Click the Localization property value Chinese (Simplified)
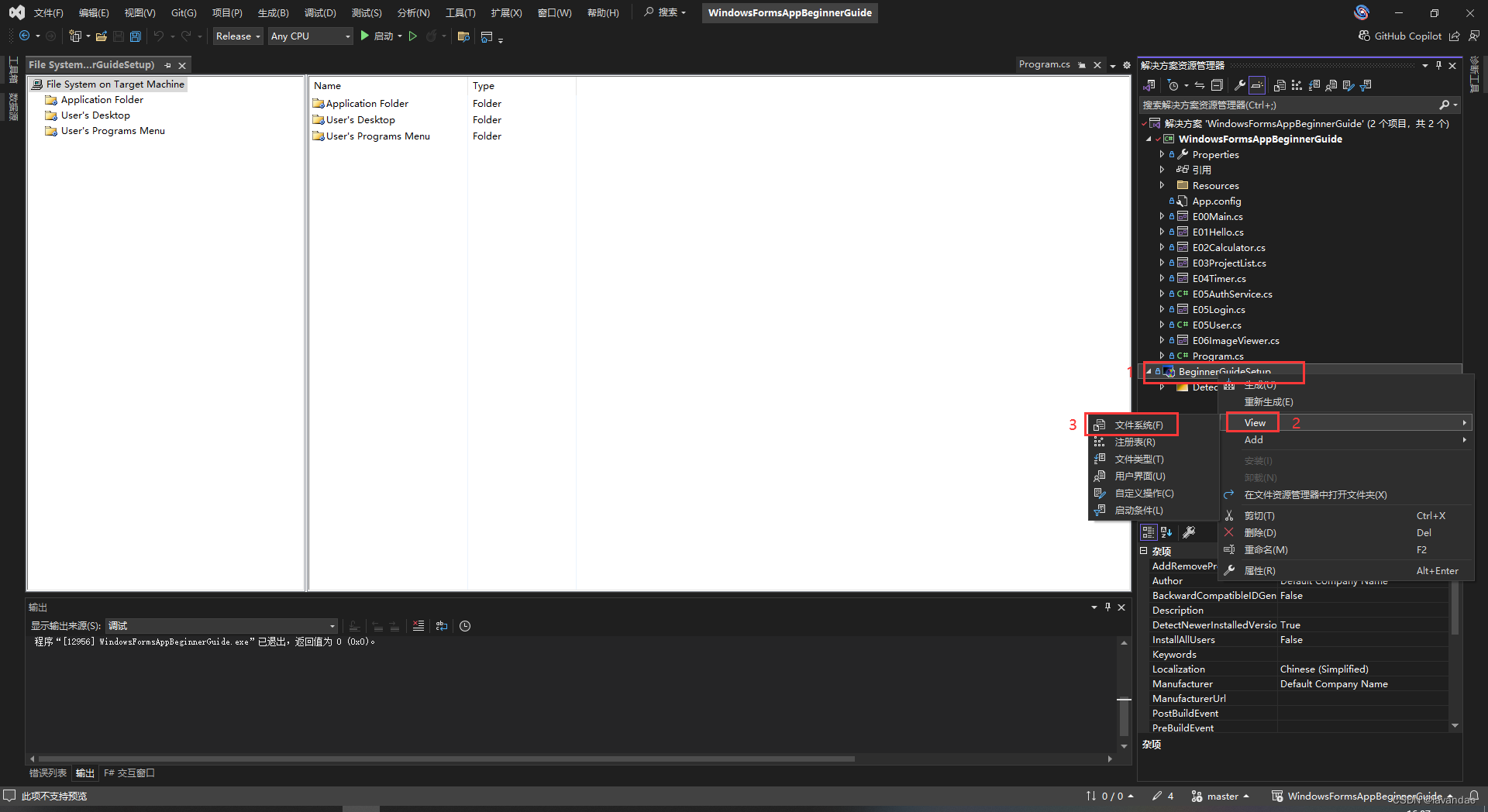The height and width of the screenshot is (812, 1488). point(1324,669)
